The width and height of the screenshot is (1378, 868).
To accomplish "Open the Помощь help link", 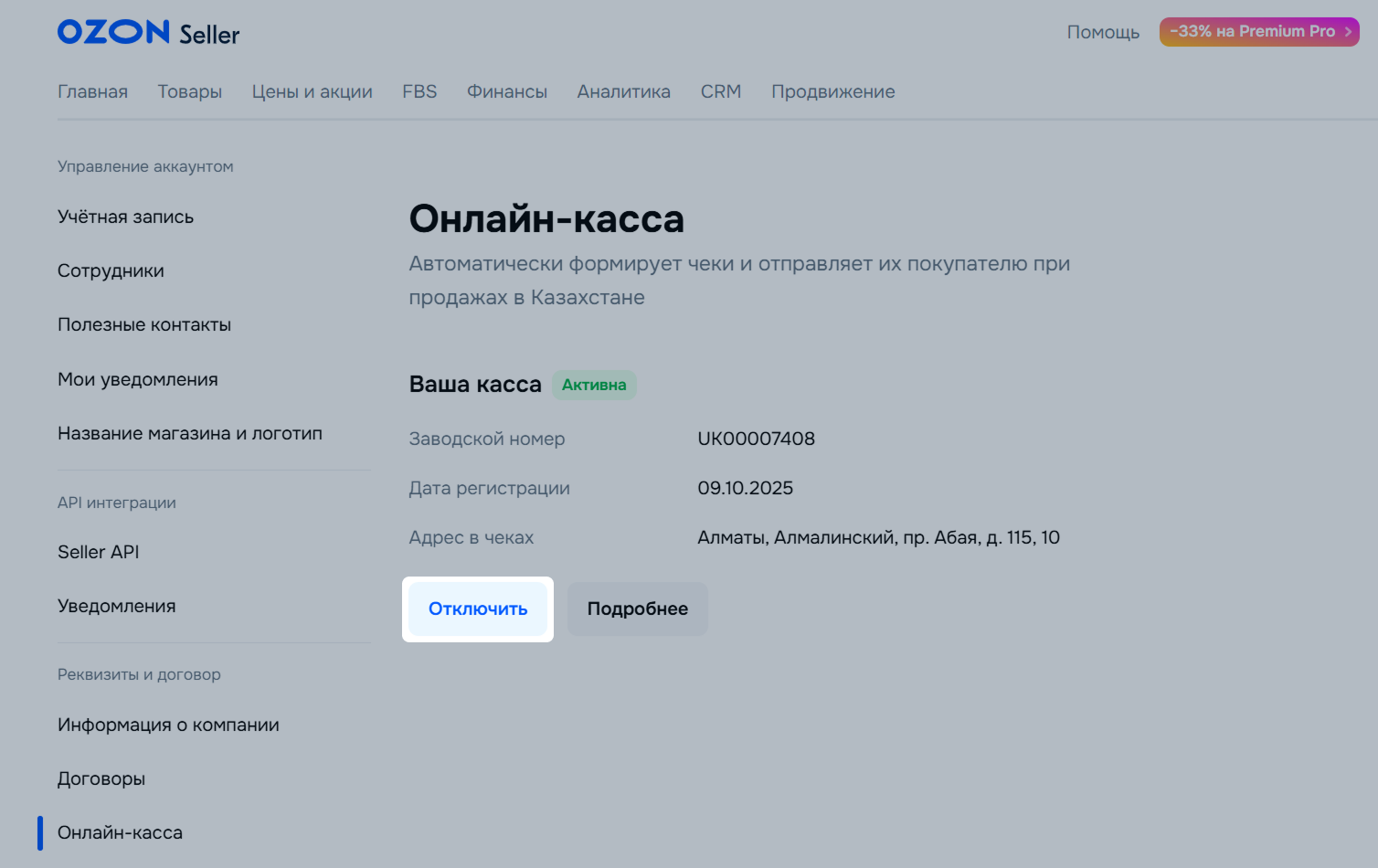I will (1103, 33).
